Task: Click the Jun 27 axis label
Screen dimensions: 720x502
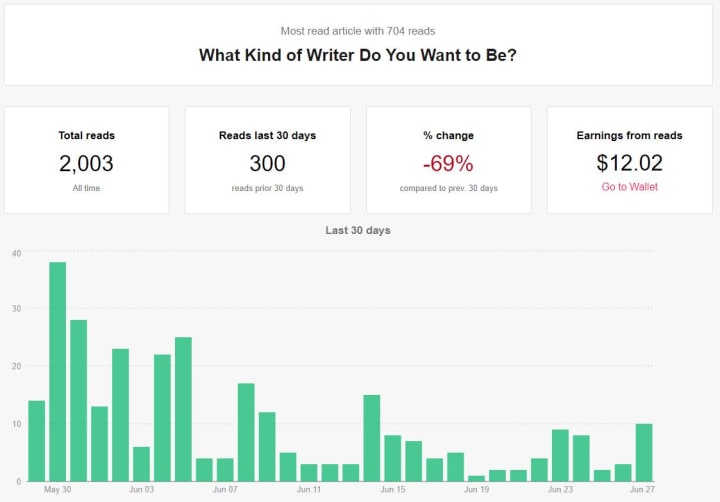Action: 644,490
